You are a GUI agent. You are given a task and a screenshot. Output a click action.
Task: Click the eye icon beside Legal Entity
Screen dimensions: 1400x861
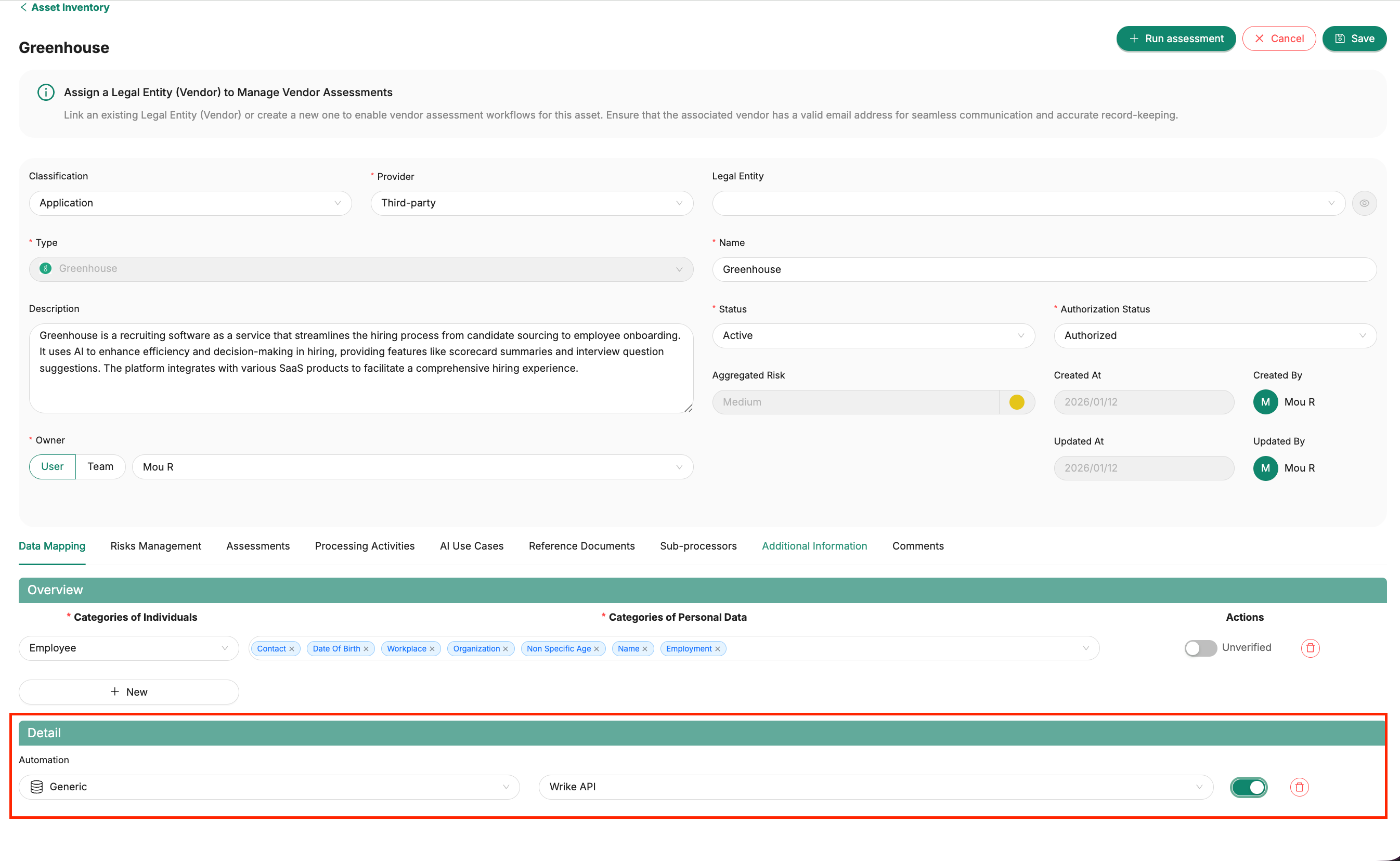tap(1364, 203)
